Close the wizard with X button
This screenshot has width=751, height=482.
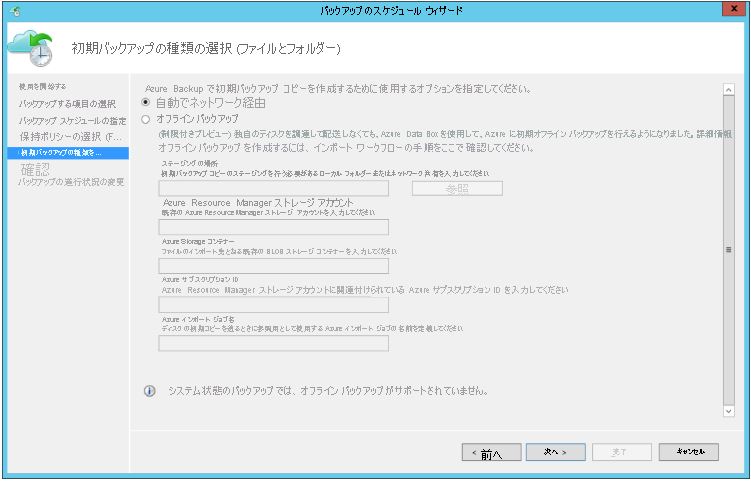(x=734, y=9)
